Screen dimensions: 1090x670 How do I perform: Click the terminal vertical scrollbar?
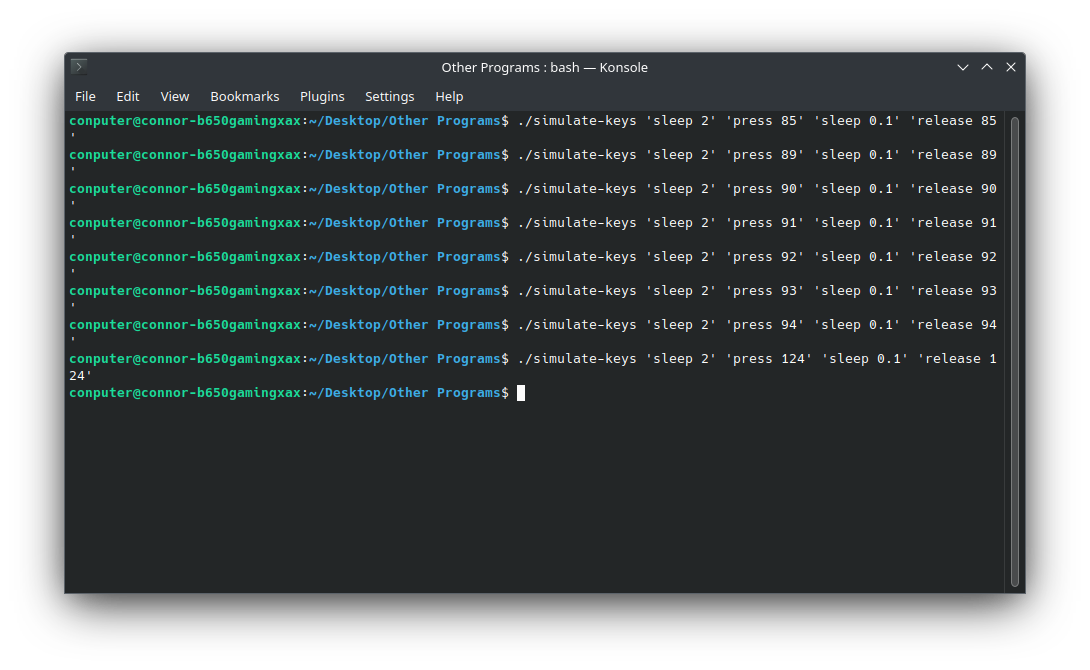(x=1015, y=352)
